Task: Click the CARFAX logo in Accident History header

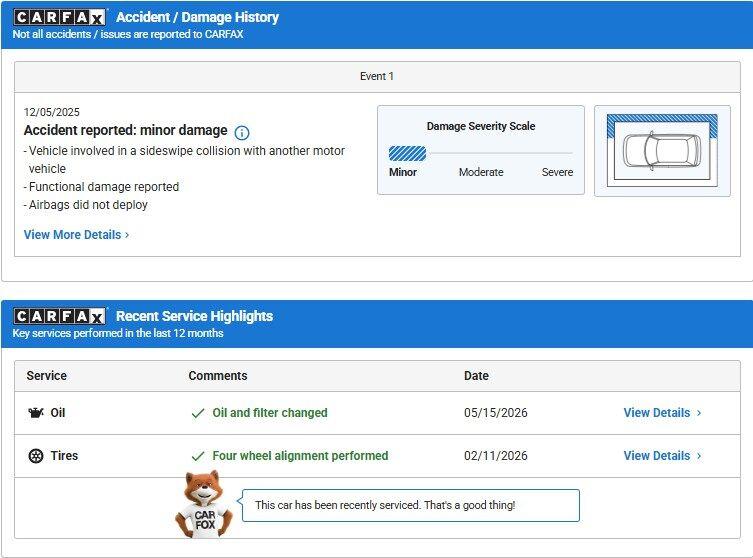Action: pos(60,17)
